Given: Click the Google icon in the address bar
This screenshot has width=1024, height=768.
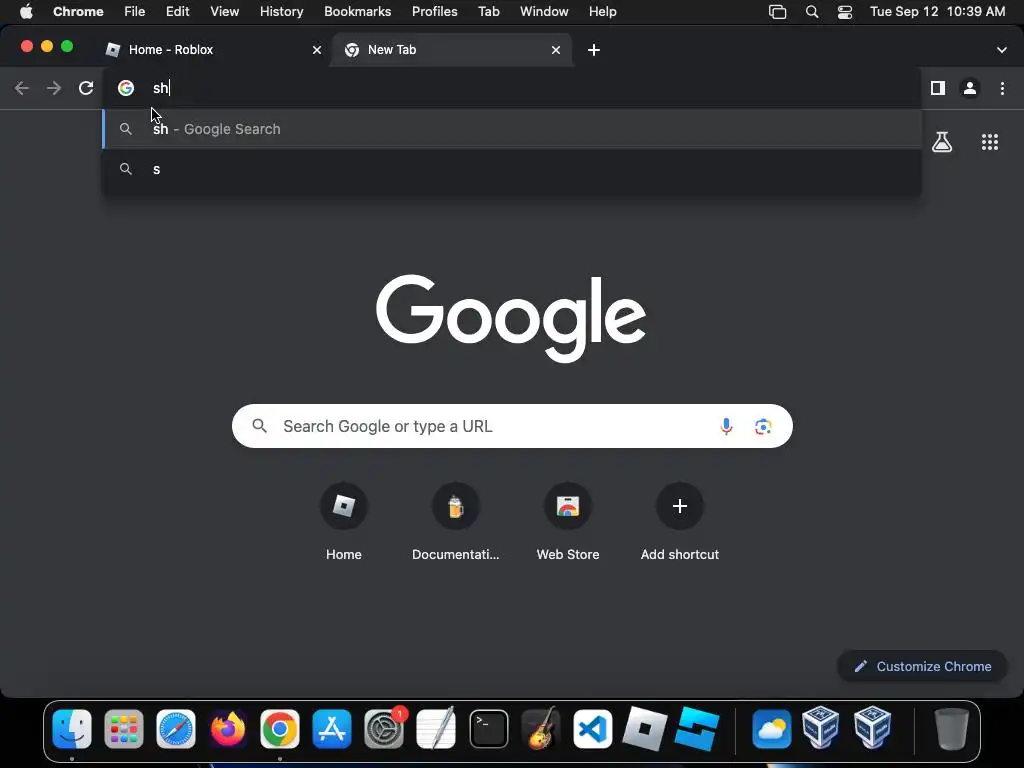Looking at the screenshot, I should pyautogui.click(x=126, y=88).
